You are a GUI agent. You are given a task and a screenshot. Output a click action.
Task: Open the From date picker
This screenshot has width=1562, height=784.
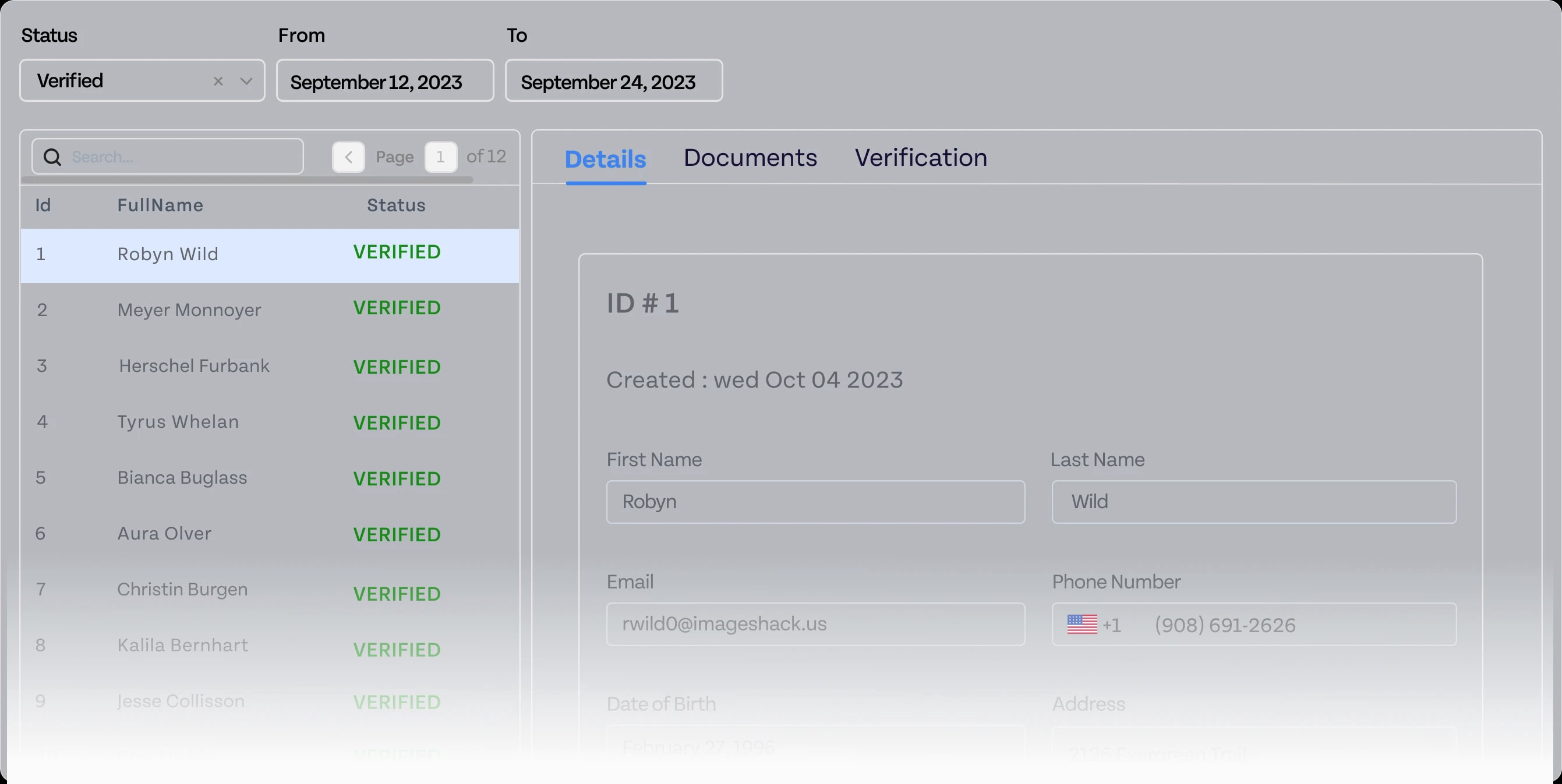tap(384, 80)
